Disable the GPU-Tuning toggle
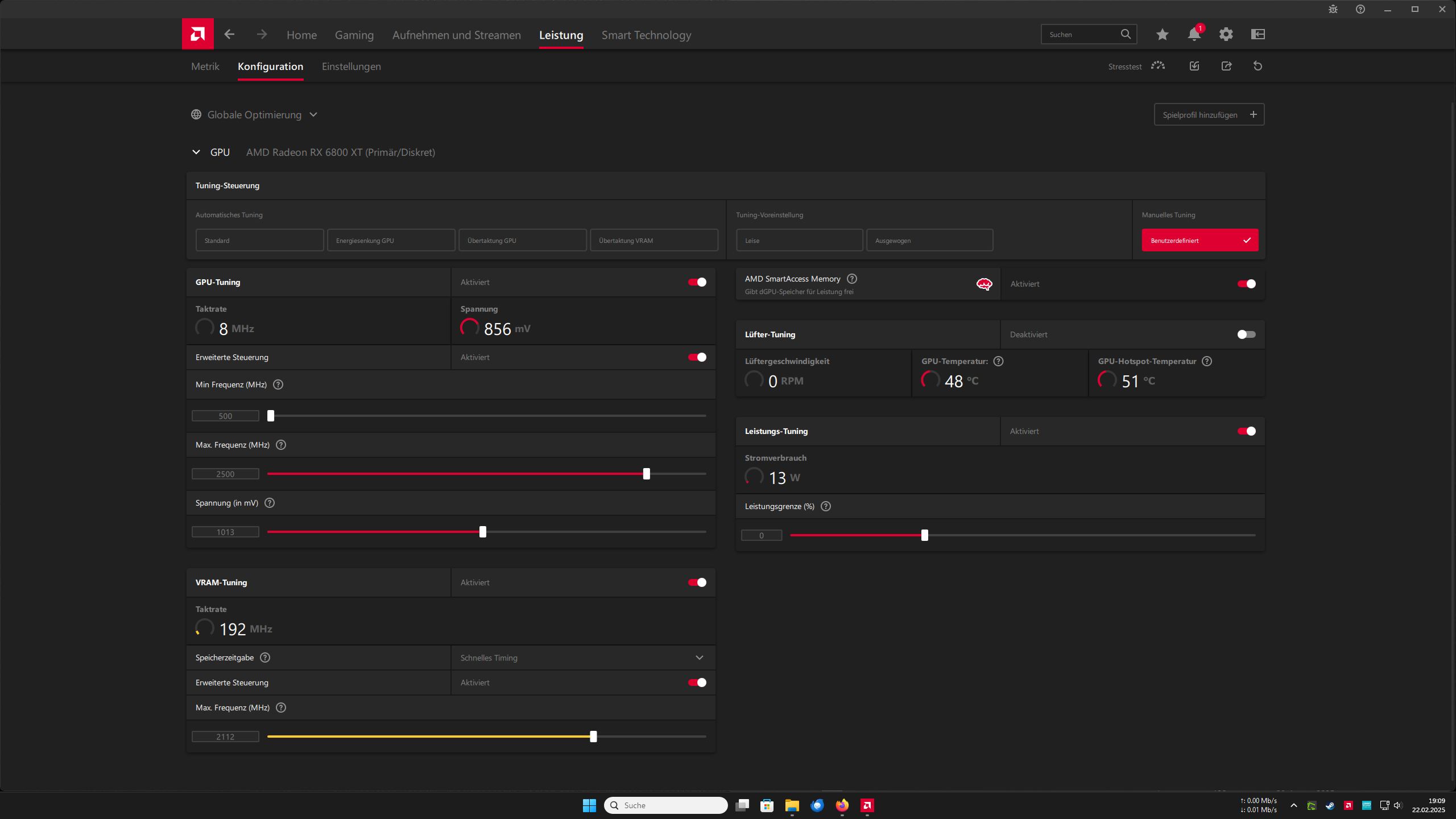Screen dimensions: 1456x819 click(697, 282)
